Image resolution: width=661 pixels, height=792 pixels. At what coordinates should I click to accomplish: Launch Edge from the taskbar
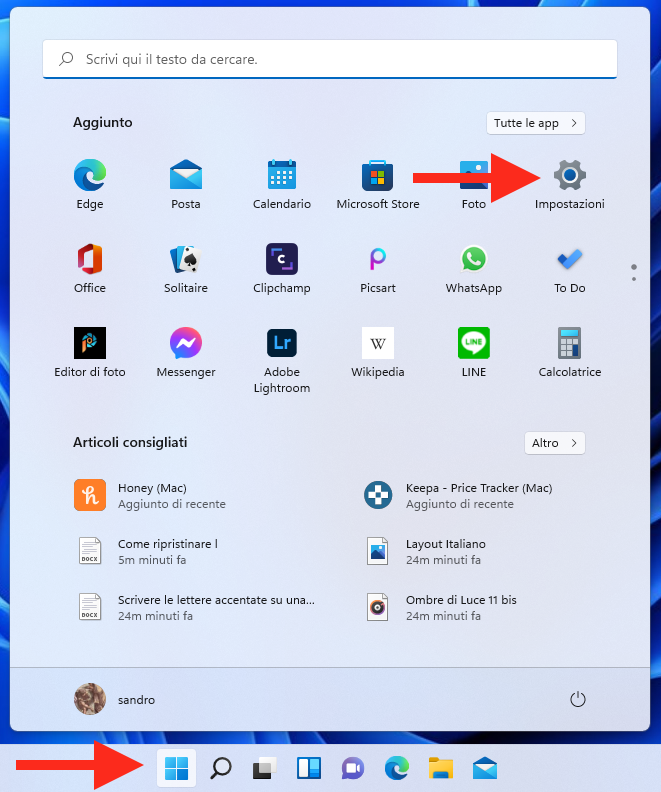click(x=396, y=768)
